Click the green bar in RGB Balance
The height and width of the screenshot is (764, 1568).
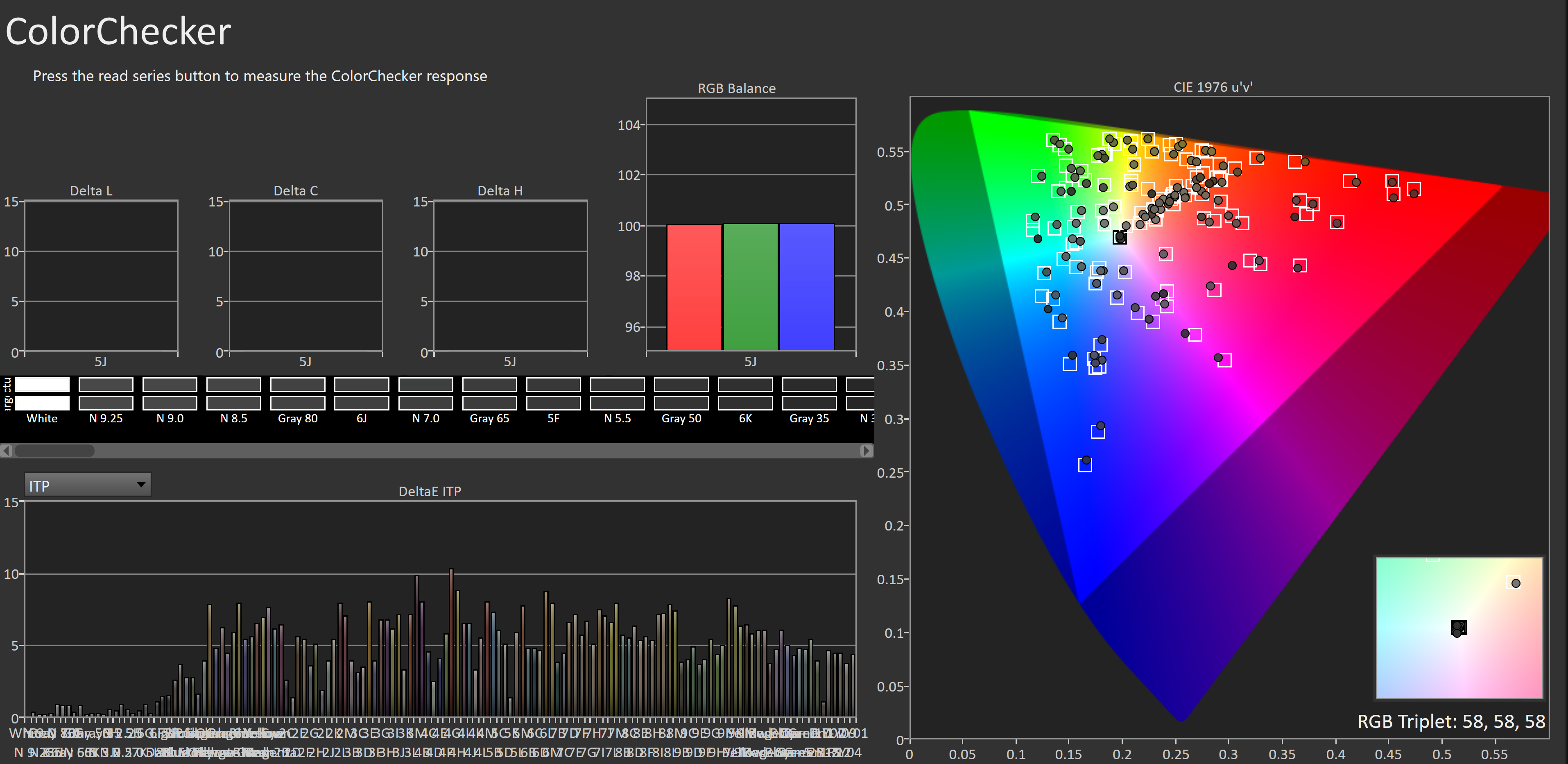[x=751, y=287]
